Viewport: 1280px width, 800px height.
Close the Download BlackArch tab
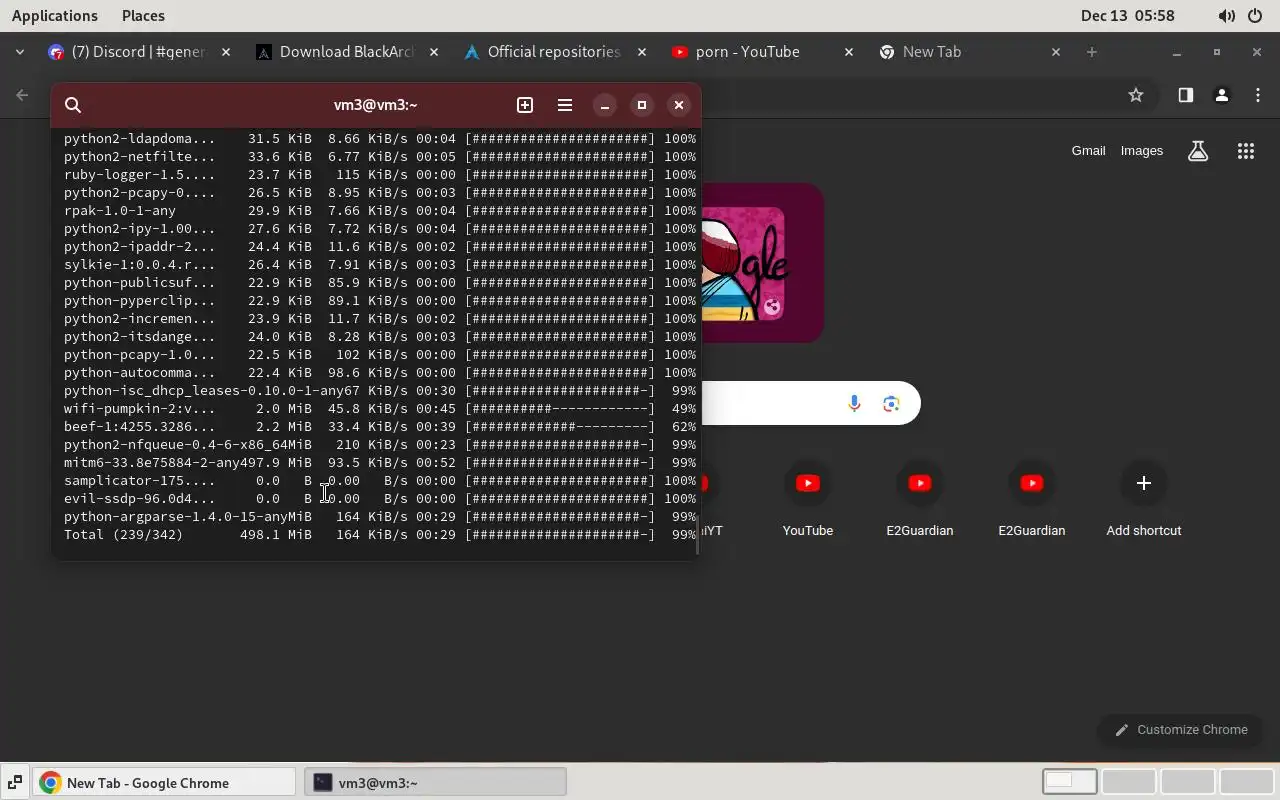pyautogui.click(x=434, y=52)
